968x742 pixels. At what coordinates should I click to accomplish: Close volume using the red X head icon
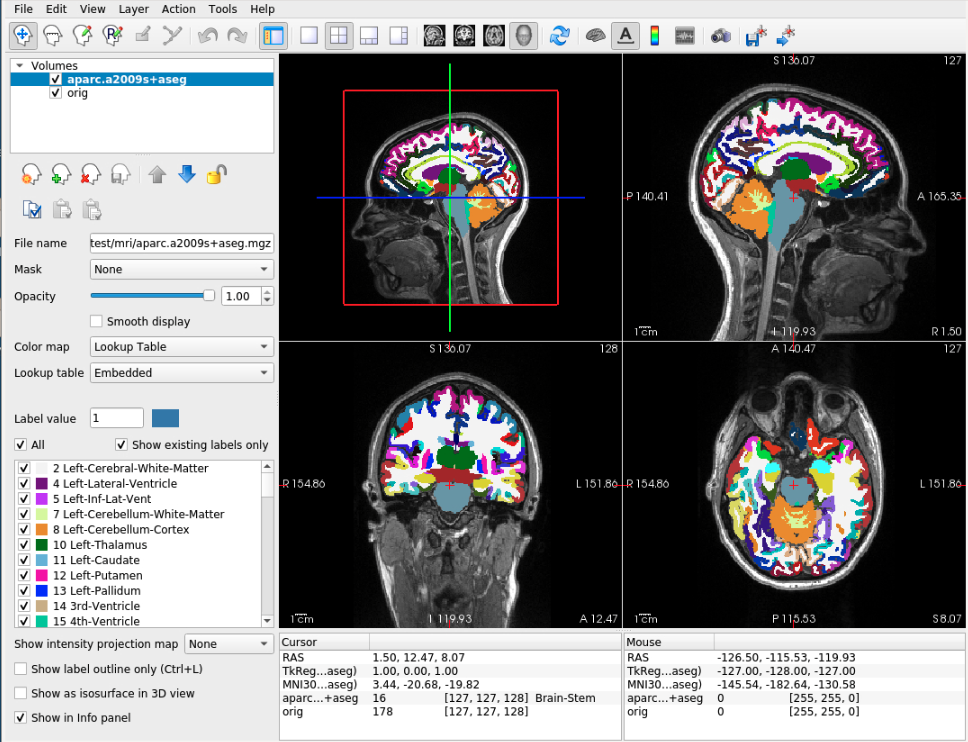(91, 174)
